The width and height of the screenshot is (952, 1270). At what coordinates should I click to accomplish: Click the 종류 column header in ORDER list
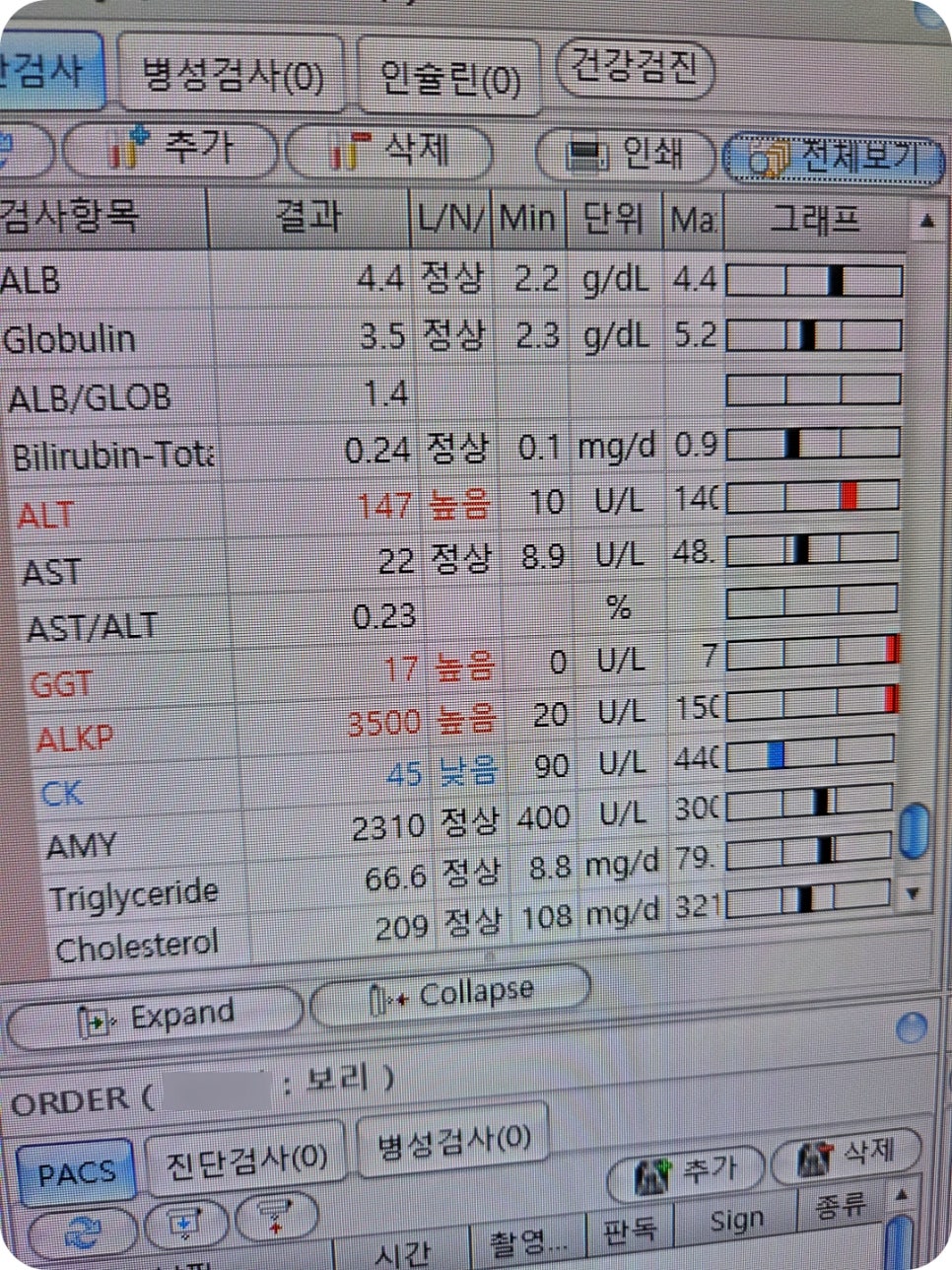pyautogui.click(x=841, y=1206)
